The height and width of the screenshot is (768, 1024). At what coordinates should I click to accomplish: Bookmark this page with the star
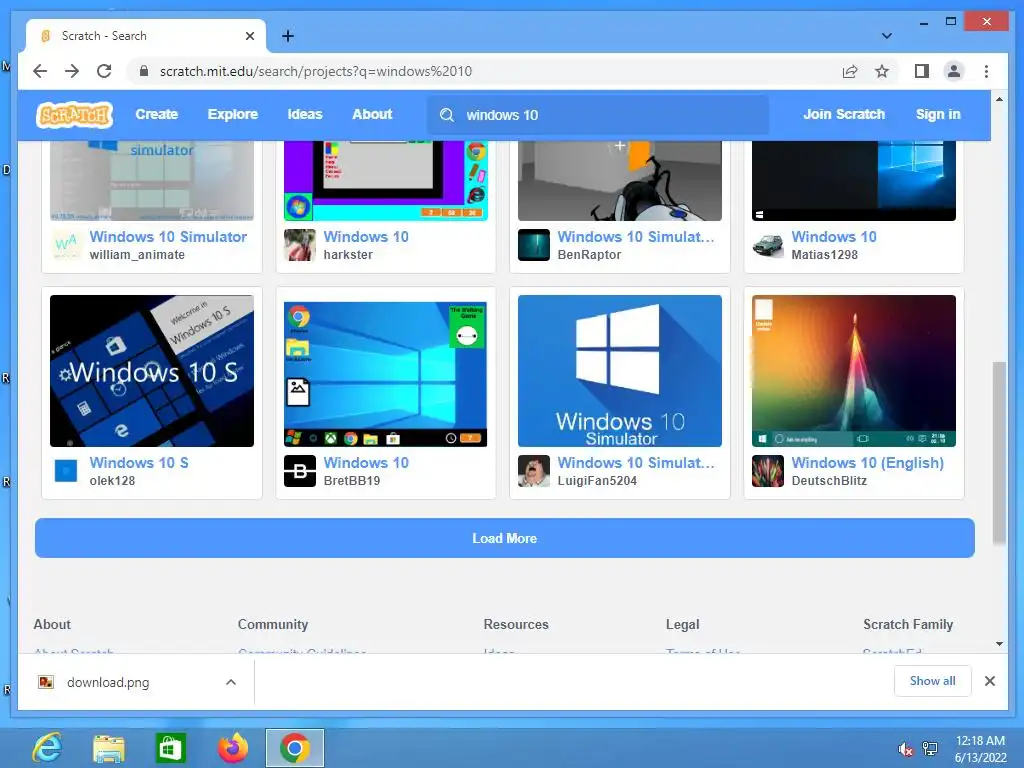coord(882,71)
